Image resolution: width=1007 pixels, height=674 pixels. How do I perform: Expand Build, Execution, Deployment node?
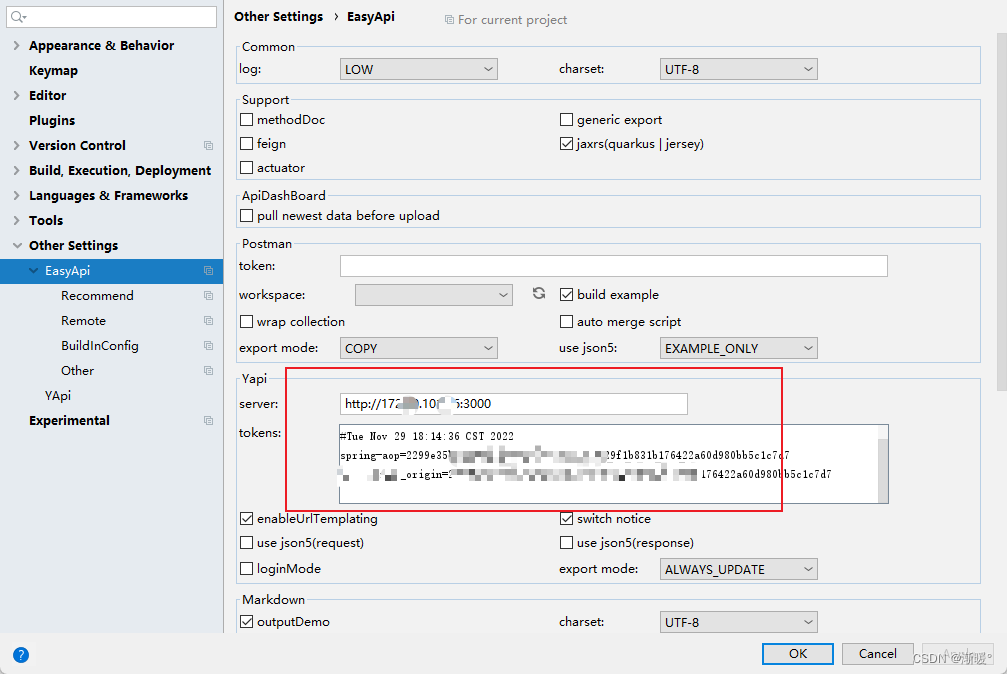[x=17, y=171]
